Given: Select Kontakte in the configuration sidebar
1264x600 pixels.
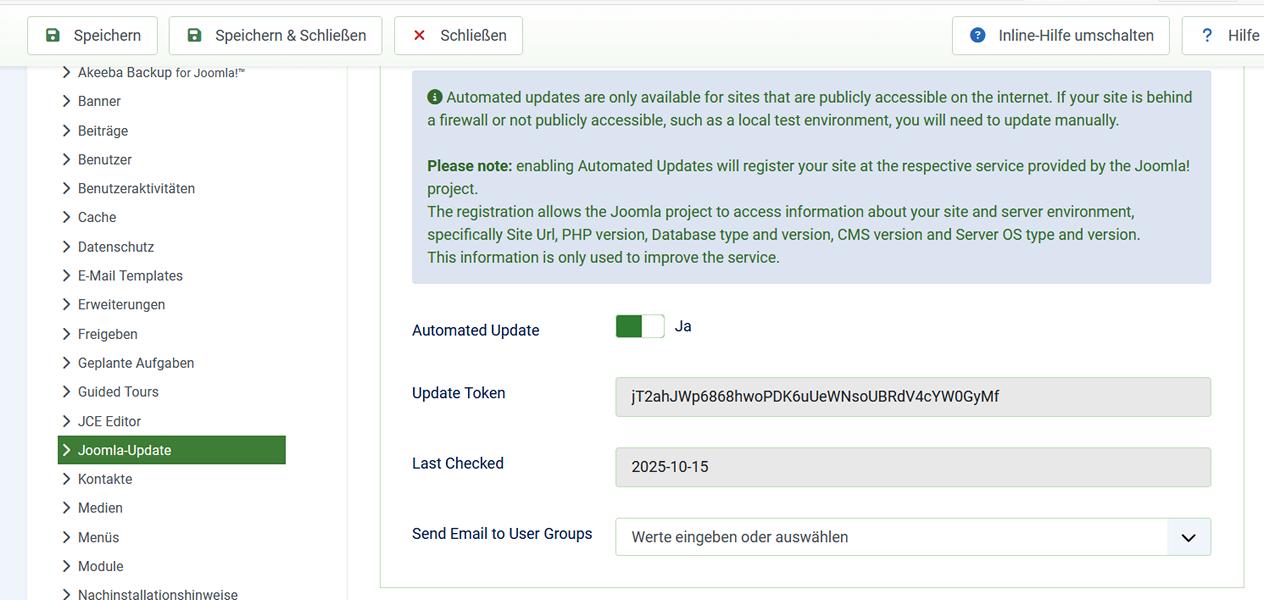Looking at the screenshot, I should 104,478.
